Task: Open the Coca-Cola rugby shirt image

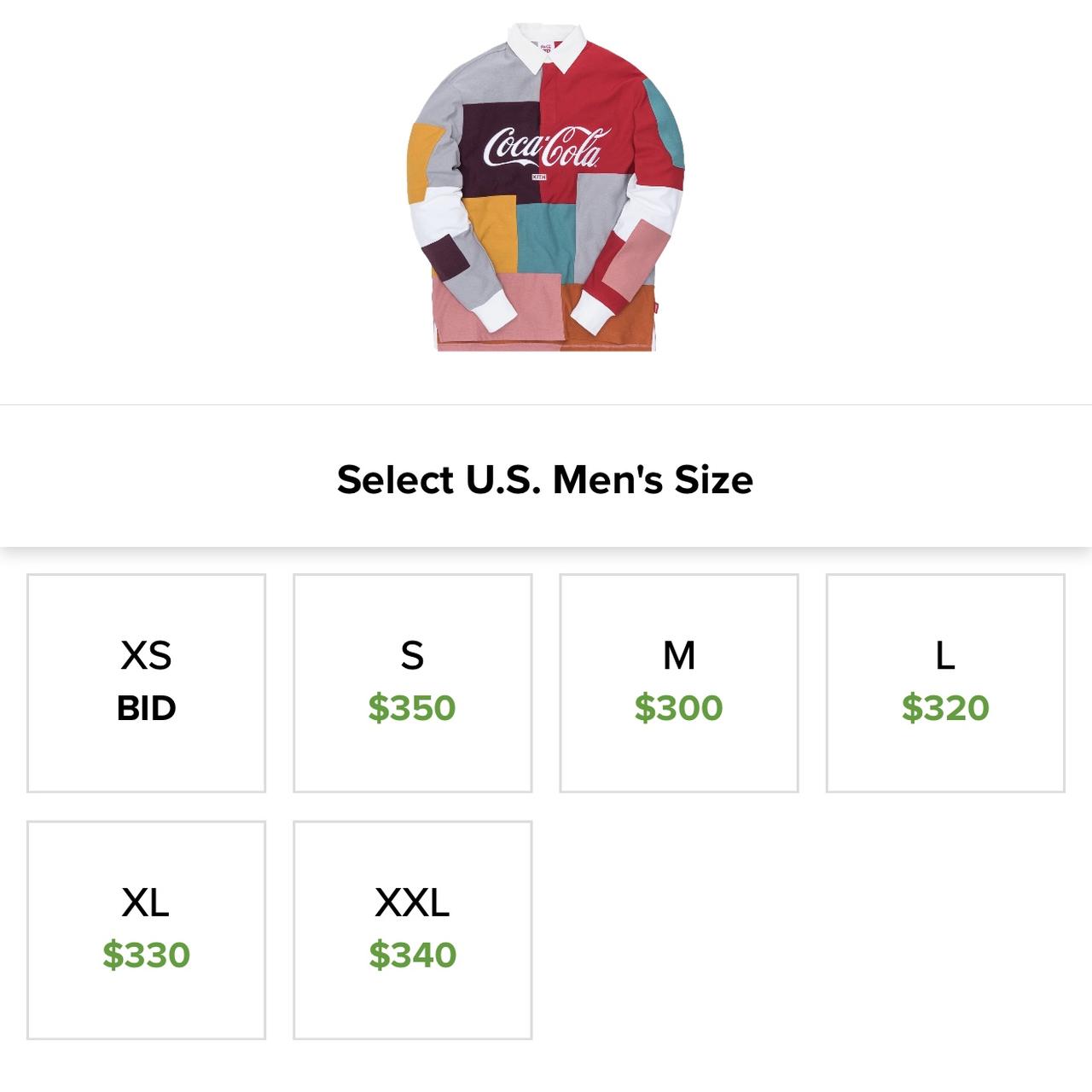Action: [546, 187]
